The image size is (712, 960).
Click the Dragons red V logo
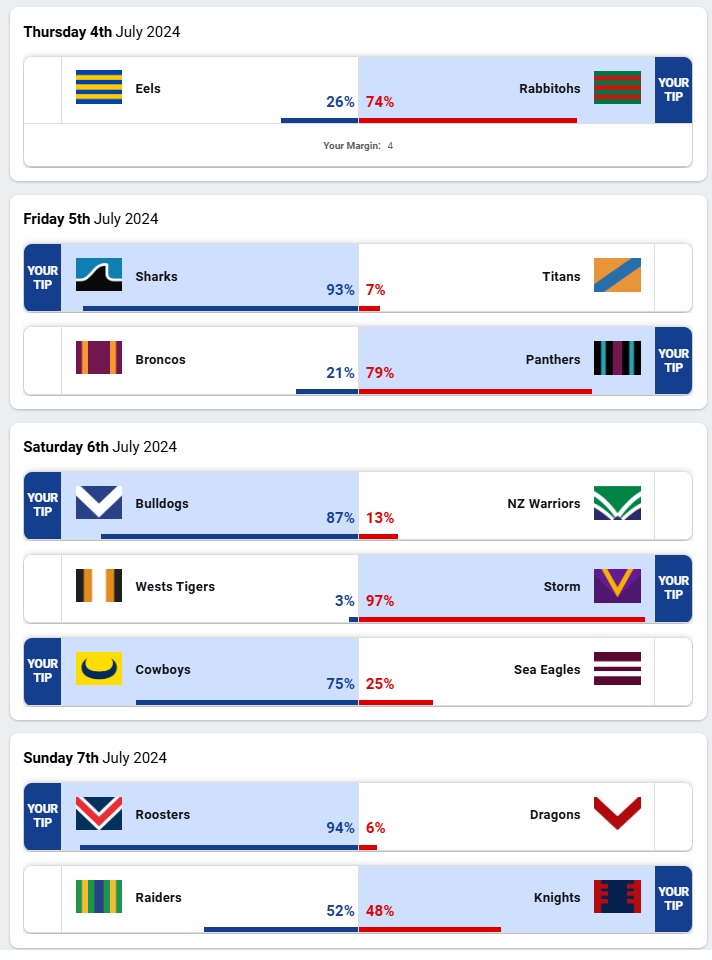[x=617, y=814]
